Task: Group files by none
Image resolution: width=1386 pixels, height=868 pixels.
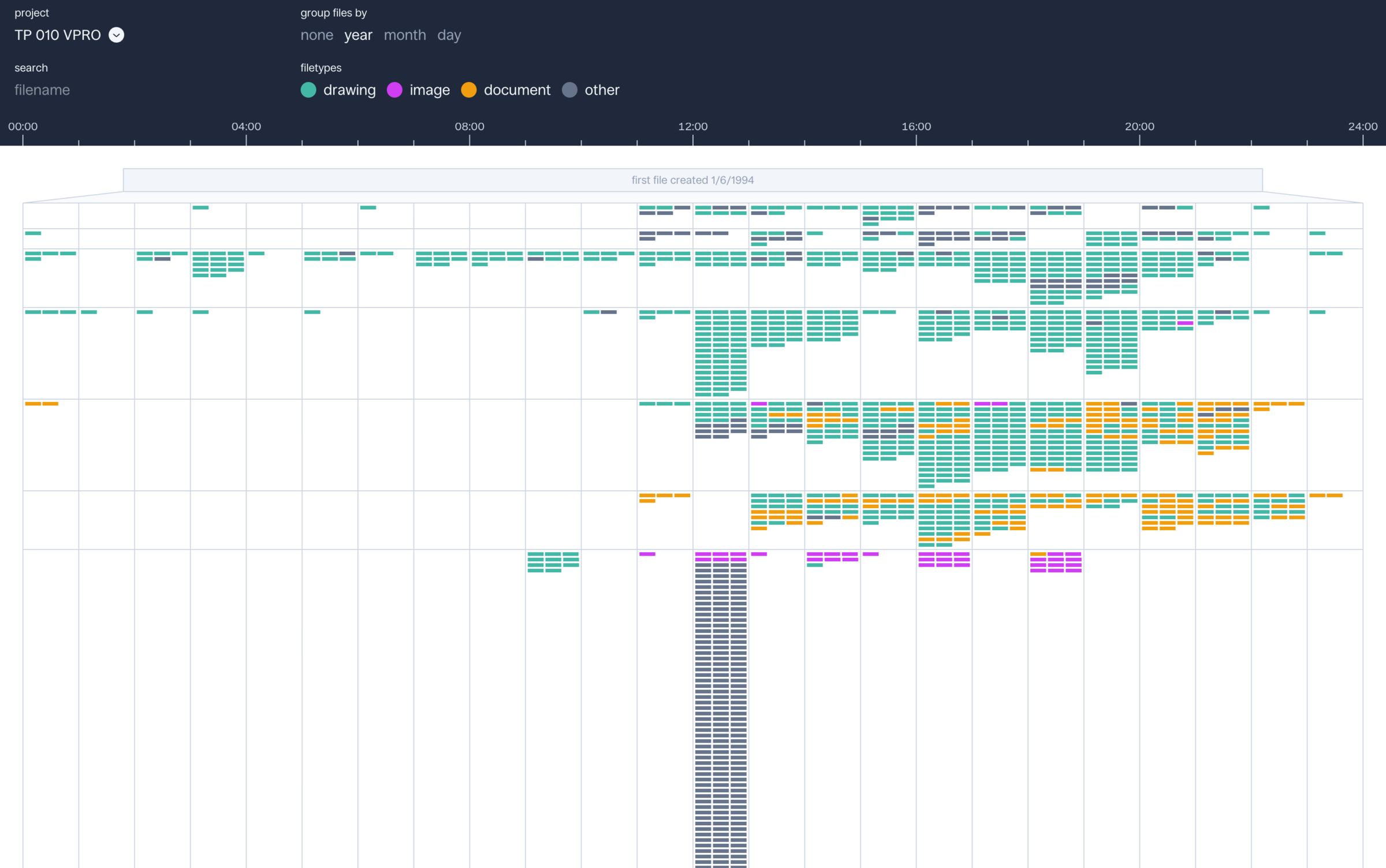Action: pyautogui.click(x=316, y=35)
